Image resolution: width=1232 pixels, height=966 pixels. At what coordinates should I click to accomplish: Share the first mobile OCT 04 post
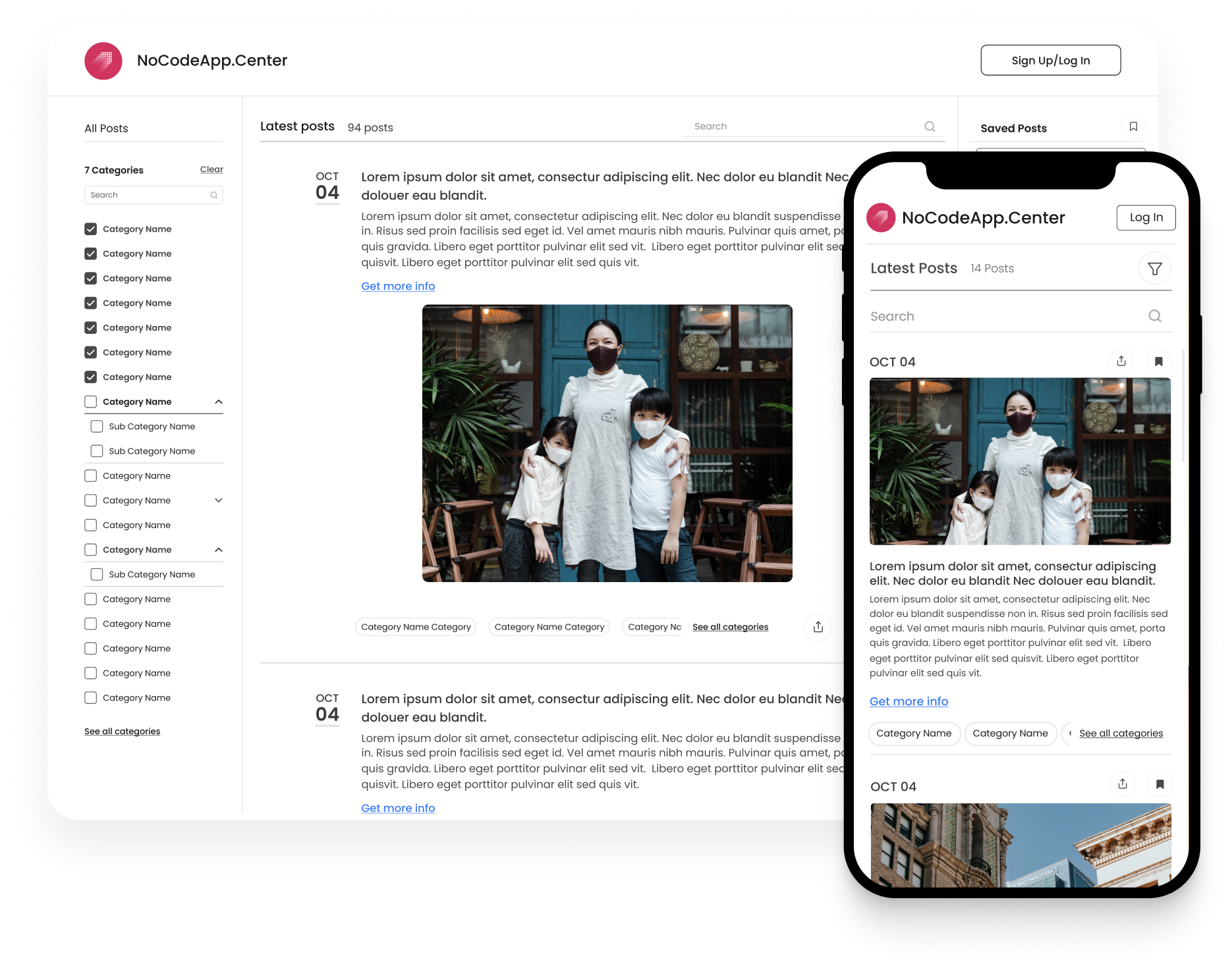(1121, 362)
